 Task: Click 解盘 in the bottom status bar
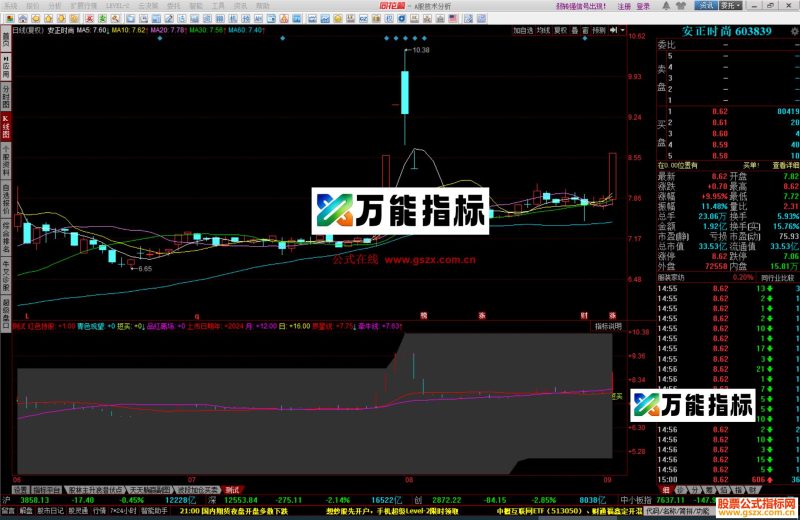click(x=26, y=510)
